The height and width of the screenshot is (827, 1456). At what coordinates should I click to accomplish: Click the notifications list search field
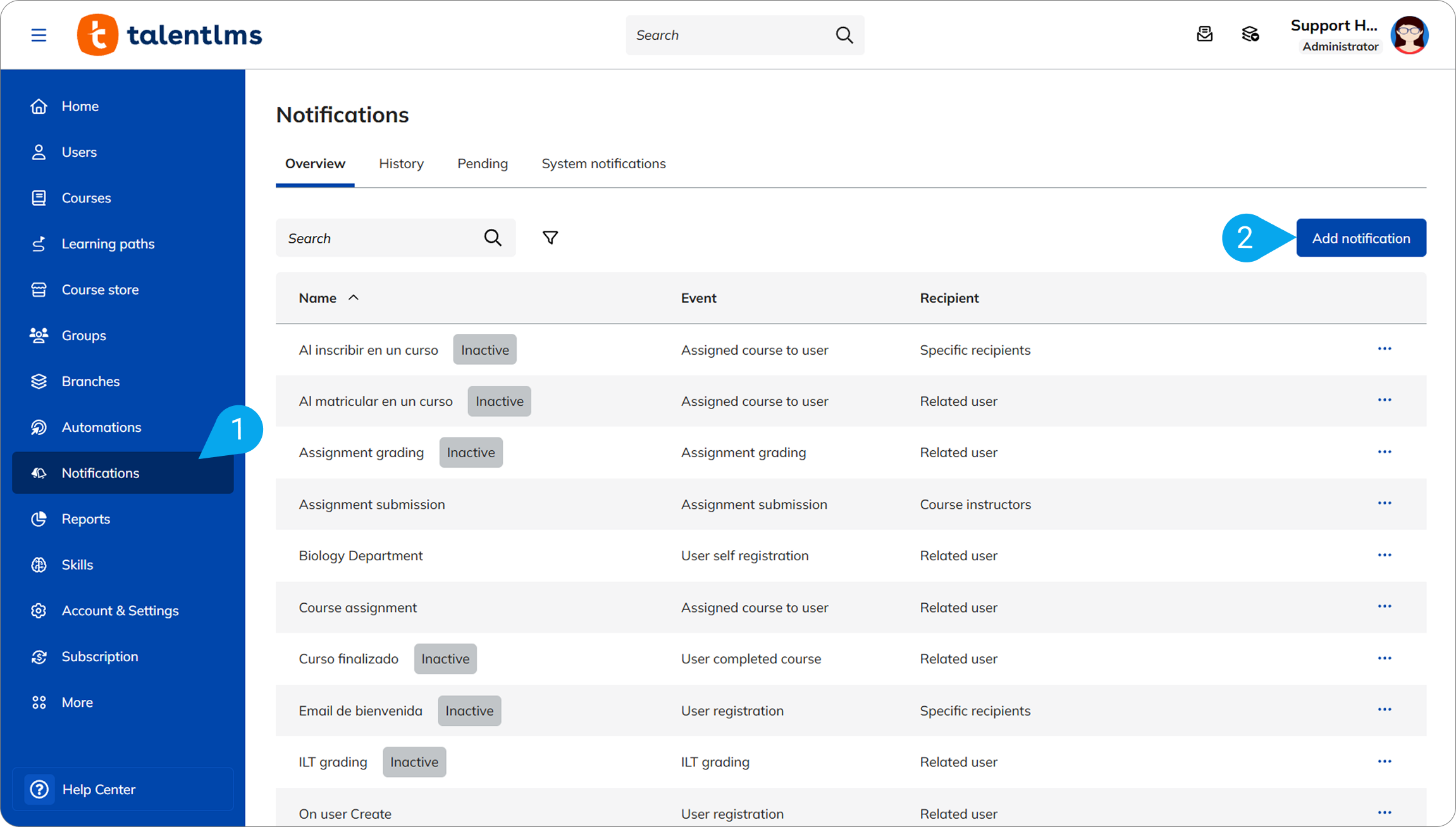[x=379, y=238]
